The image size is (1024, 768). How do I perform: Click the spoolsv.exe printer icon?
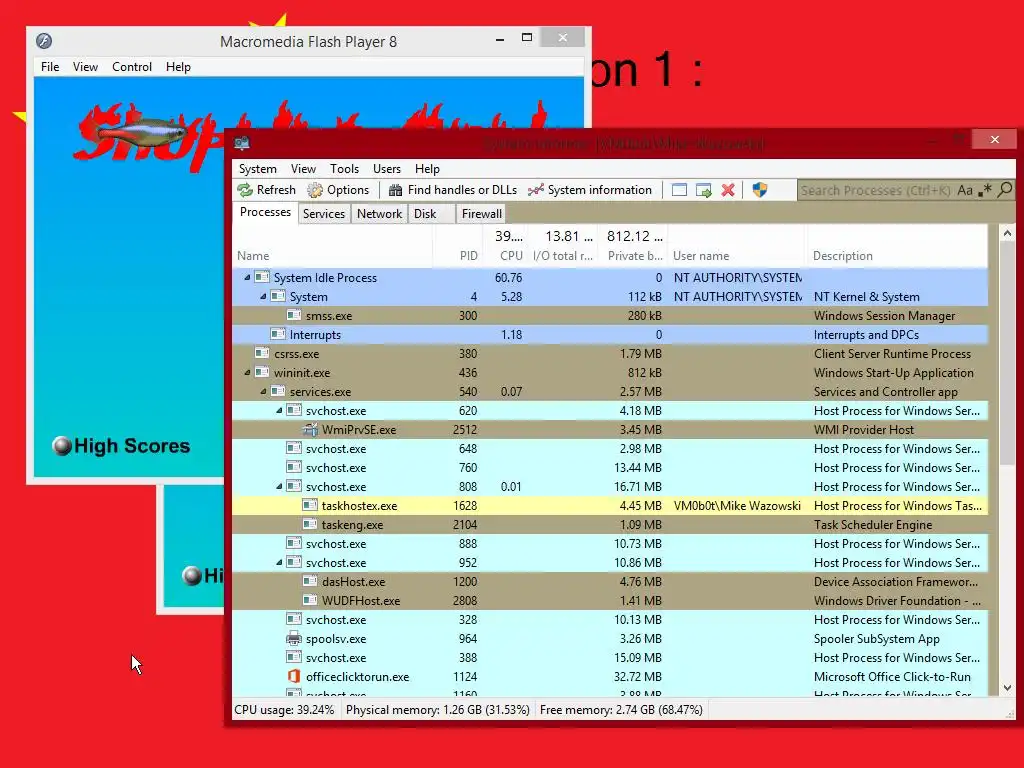294,639
